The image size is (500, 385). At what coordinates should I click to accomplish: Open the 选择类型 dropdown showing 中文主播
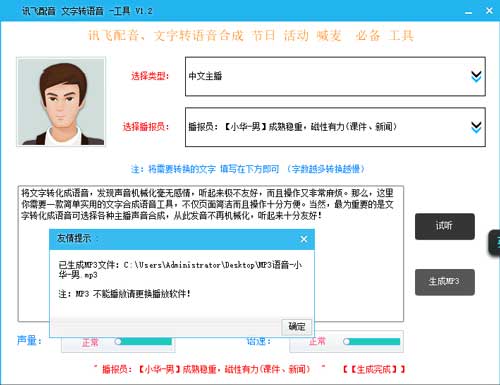coord(335,76)
